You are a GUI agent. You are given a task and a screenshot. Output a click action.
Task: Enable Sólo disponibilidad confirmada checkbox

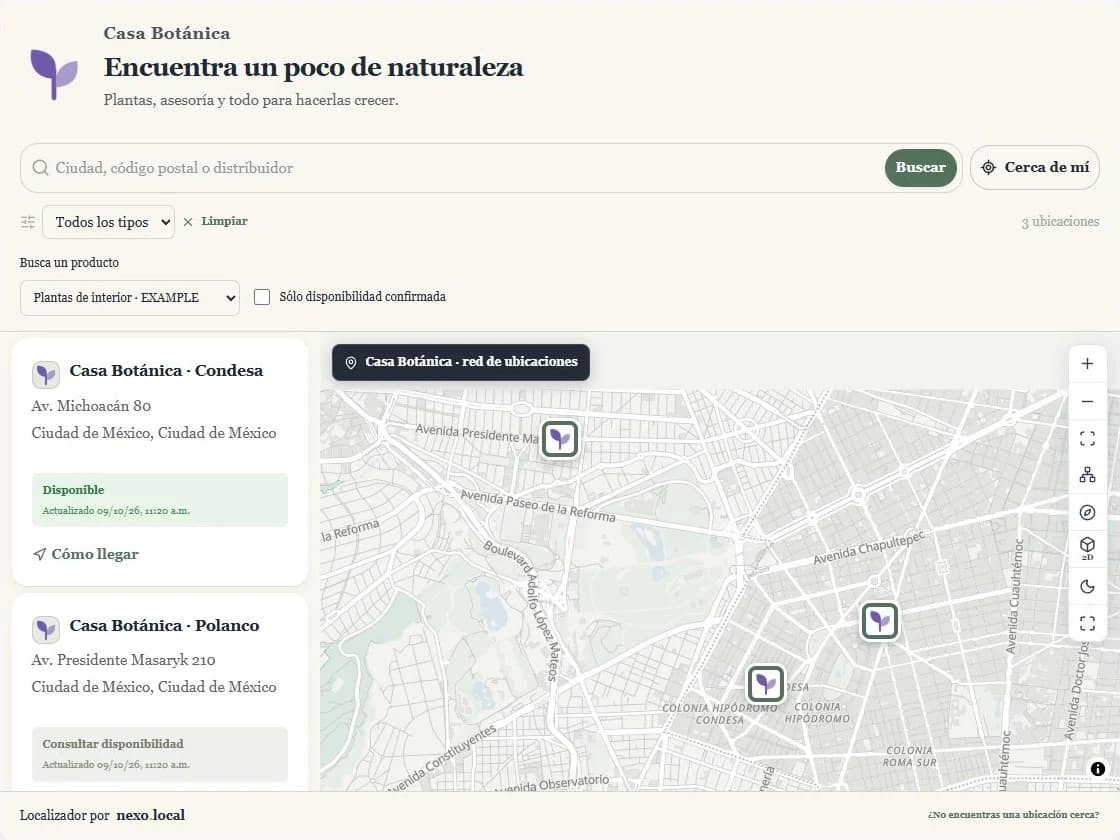click(262, 297)
